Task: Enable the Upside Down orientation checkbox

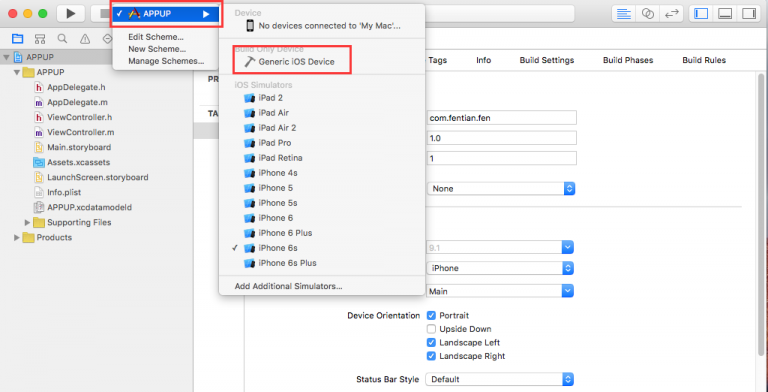Action: click(432, 329)
